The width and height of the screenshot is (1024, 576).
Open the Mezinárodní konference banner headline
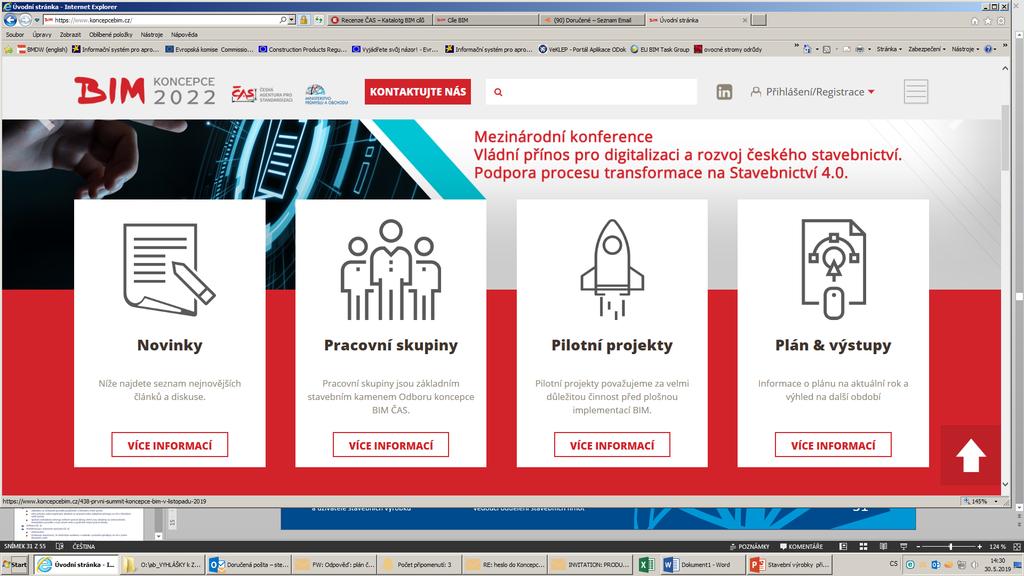(687, 155)
